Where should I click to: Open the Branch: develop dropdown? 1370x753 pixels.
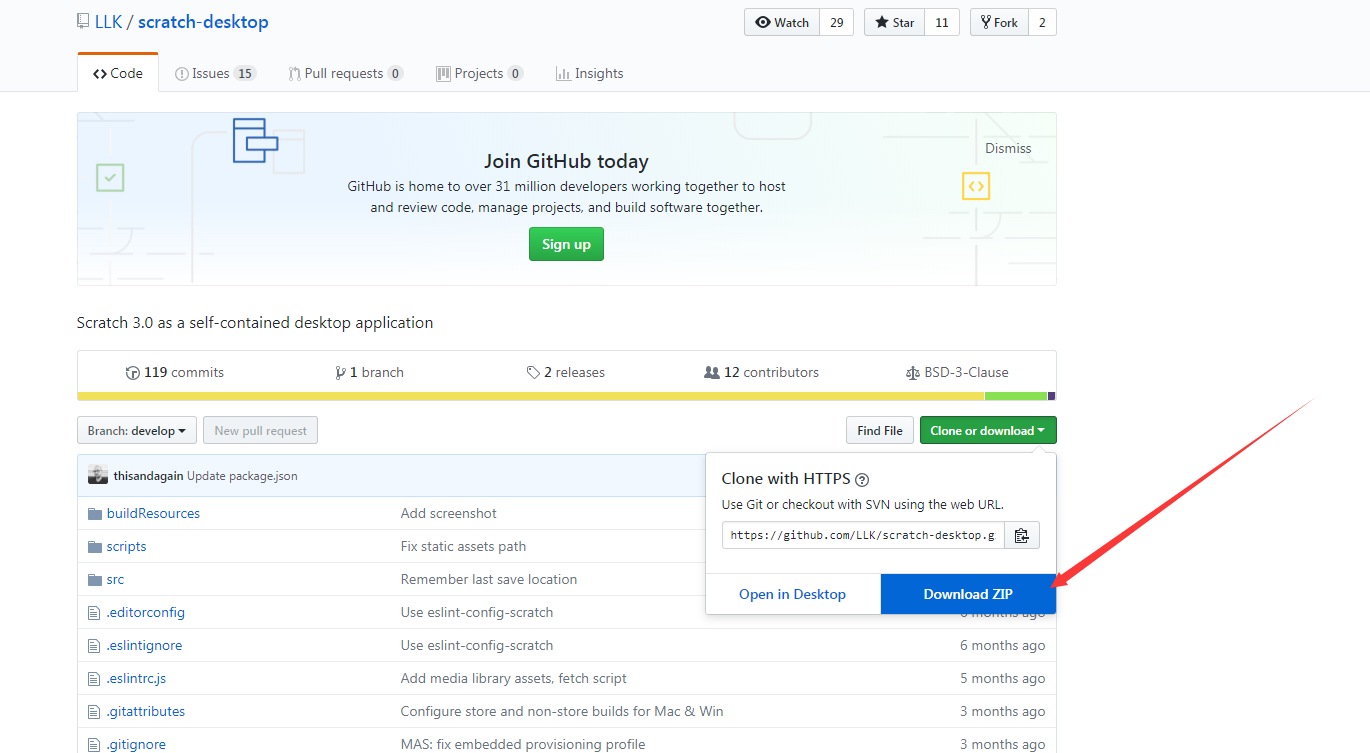[x=137, y=431]
